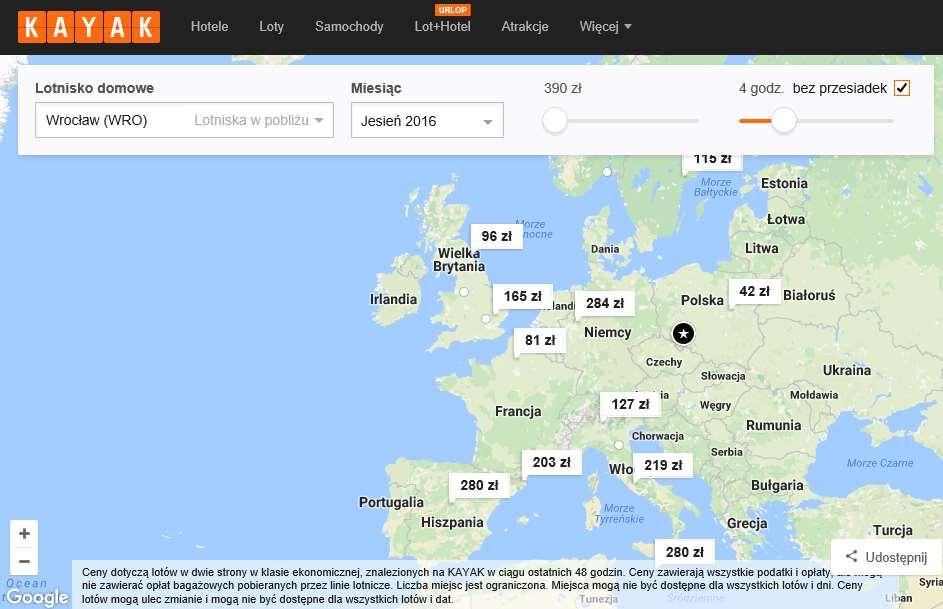Screen dimensions: 943x609
Task: Click the Udostępnij share button
Action: [x=886, y=557]
